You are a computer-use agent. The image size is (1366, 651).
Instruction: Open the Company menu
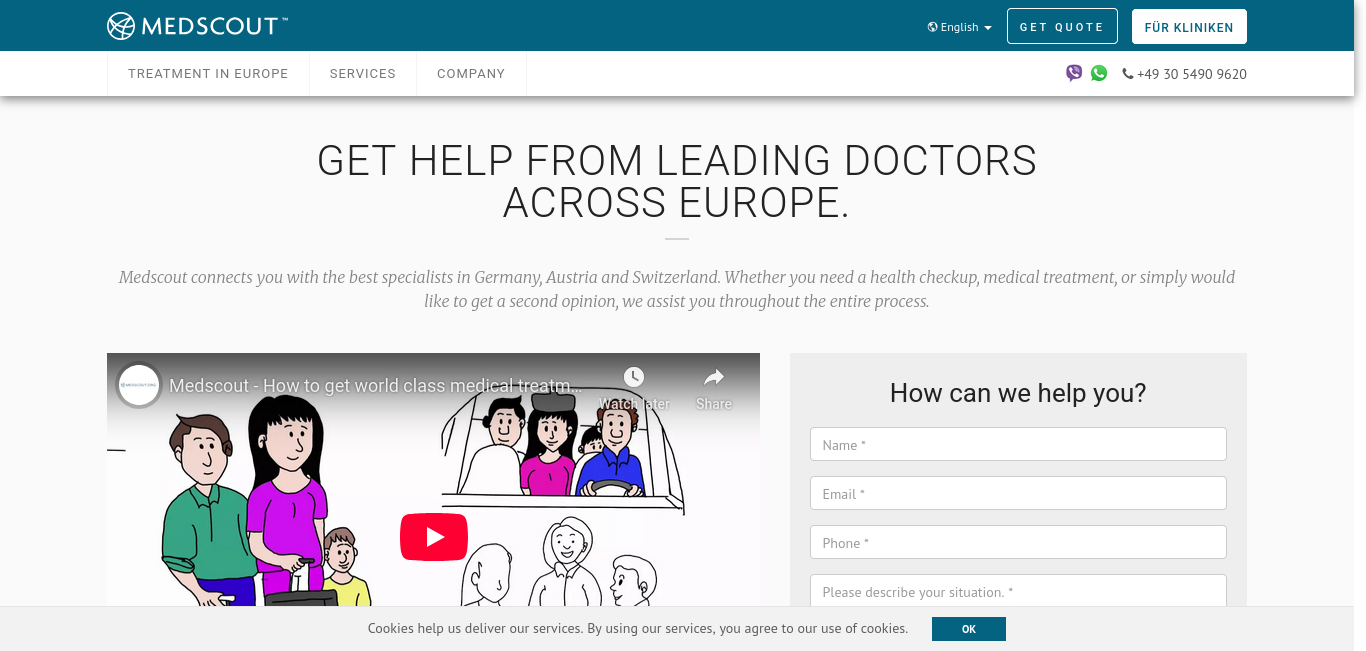[471, 74]
